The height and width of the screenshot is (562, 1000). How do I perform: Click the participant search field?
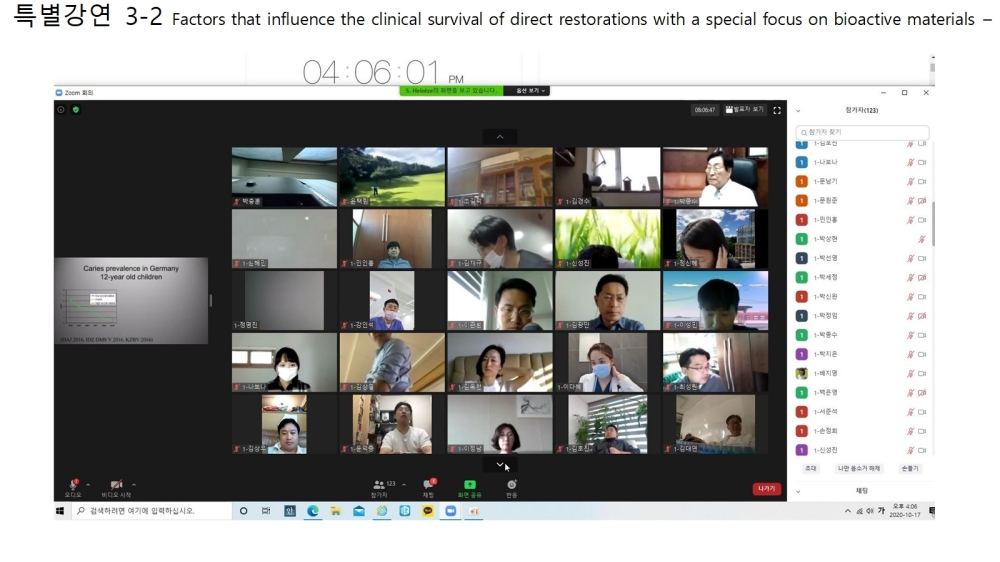click(863, 132)
